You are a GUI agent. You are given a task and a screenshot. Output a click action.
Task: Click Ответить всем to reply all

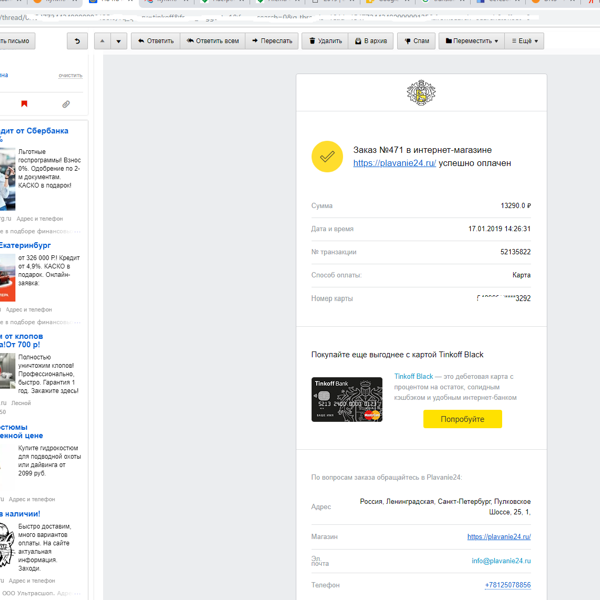[x=213, y=41]
